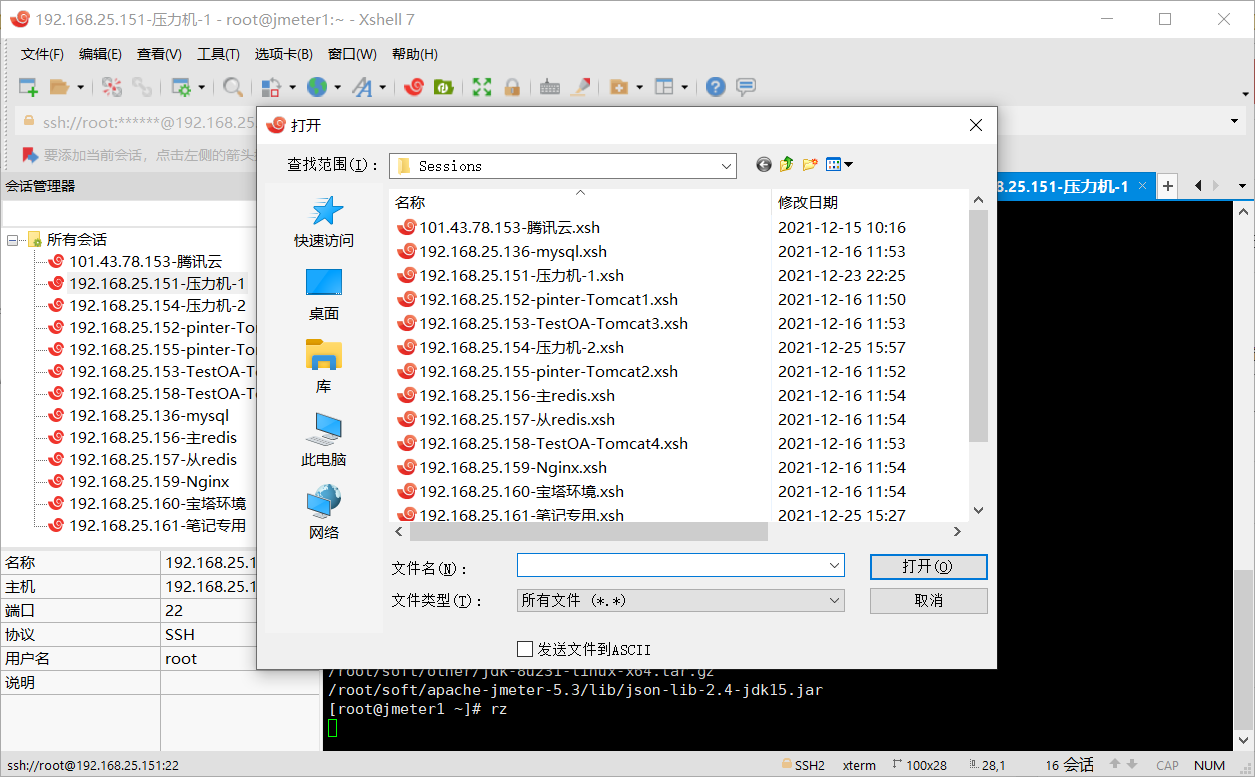
Task: Collapse the 所有会话 tree node
Action: click(x=13, y=240)
